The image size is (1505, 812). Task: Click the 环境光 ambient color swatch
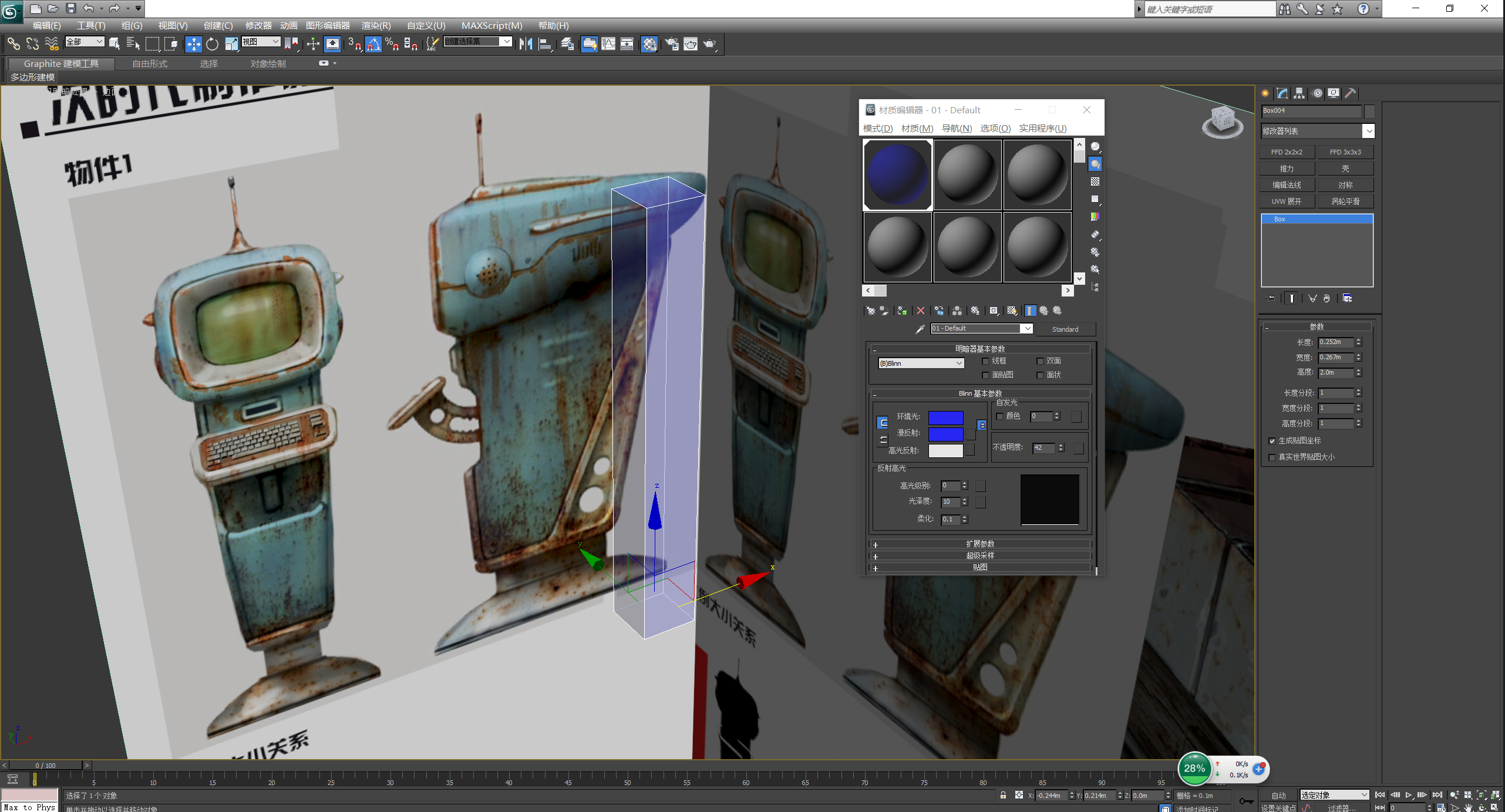(x=945, y=417)
